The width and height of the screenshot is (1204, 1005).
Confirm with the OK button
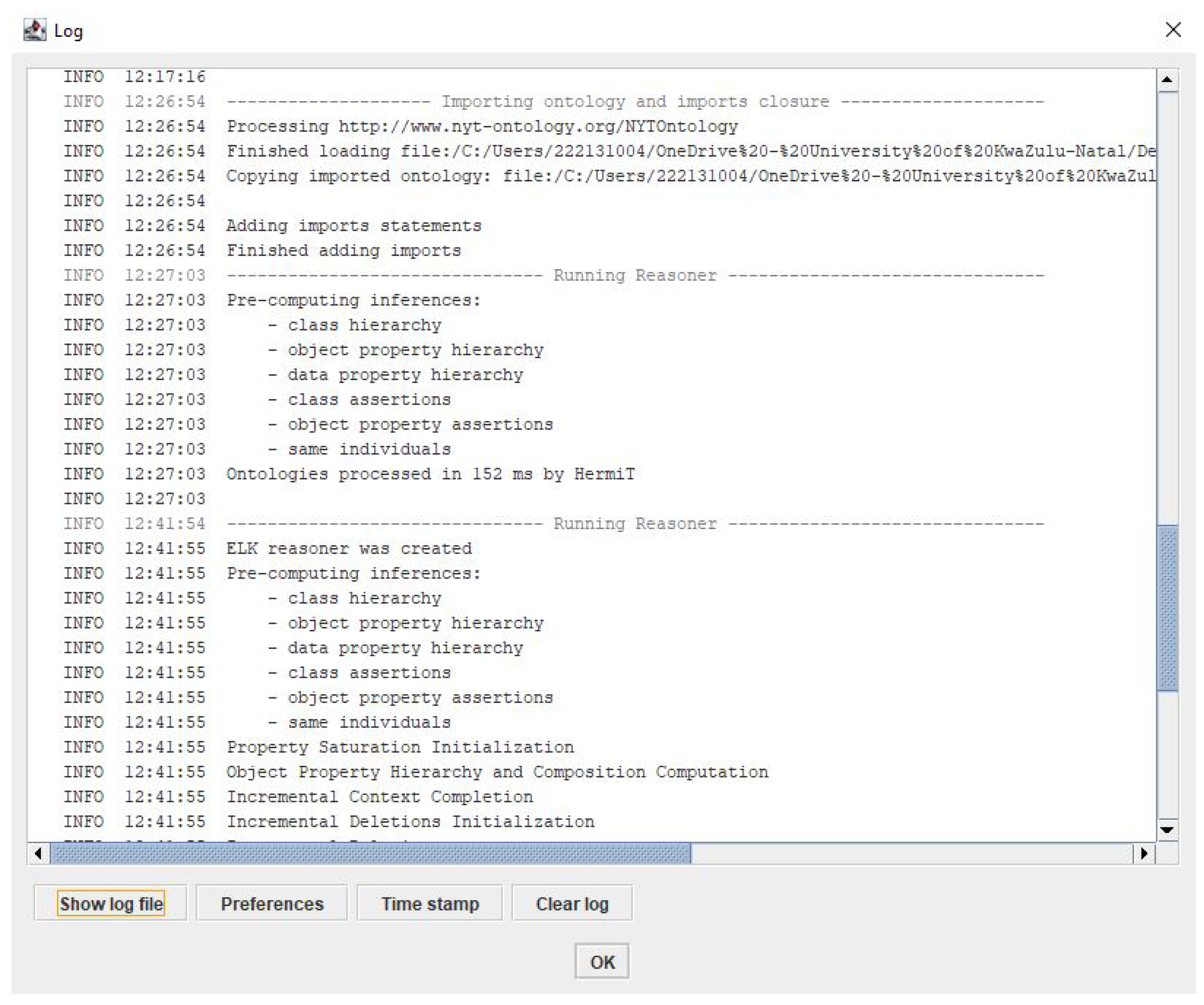click(x=601, y=962)
